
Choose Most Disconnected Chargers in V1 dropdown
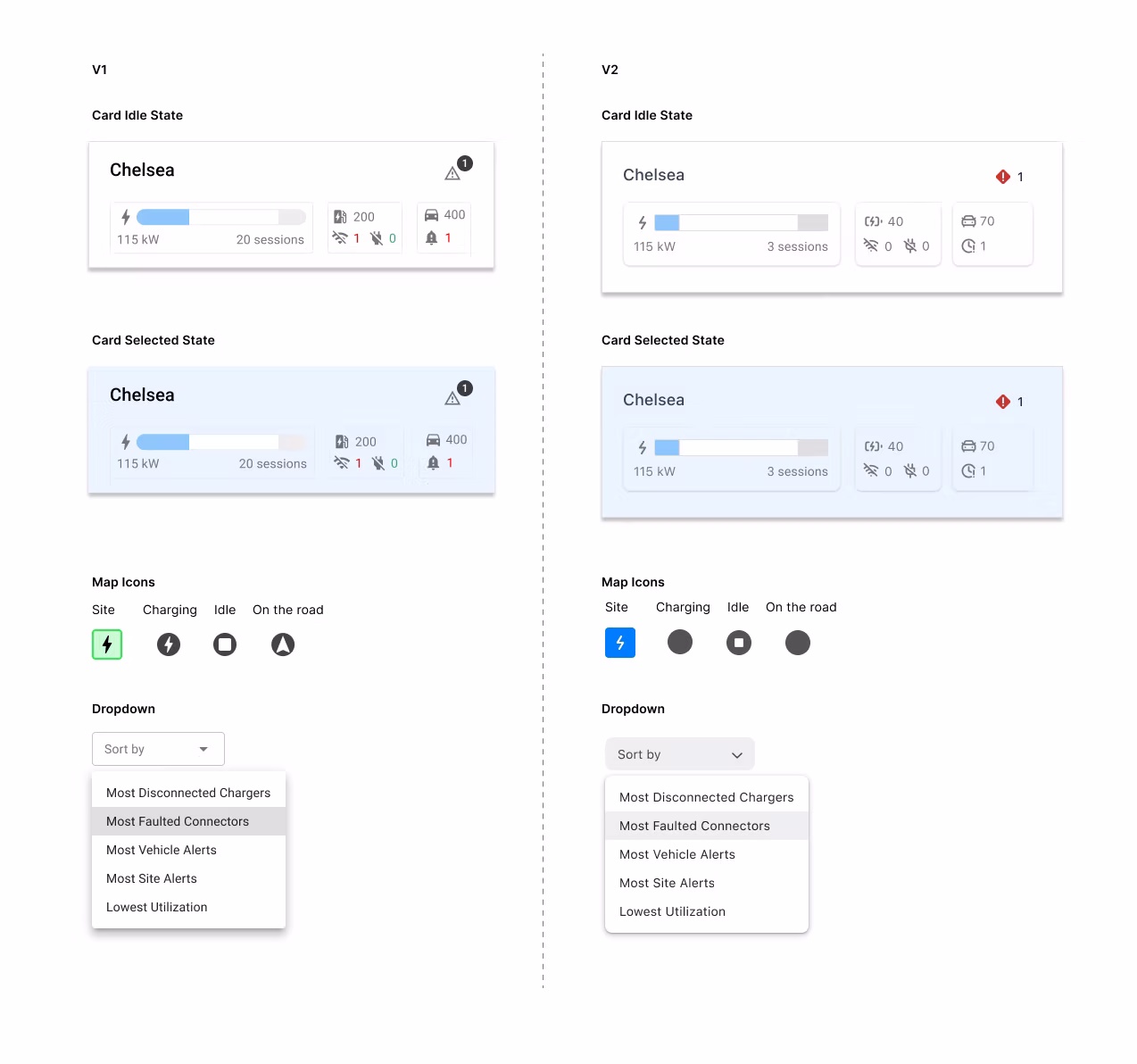(x=188, y=793)
